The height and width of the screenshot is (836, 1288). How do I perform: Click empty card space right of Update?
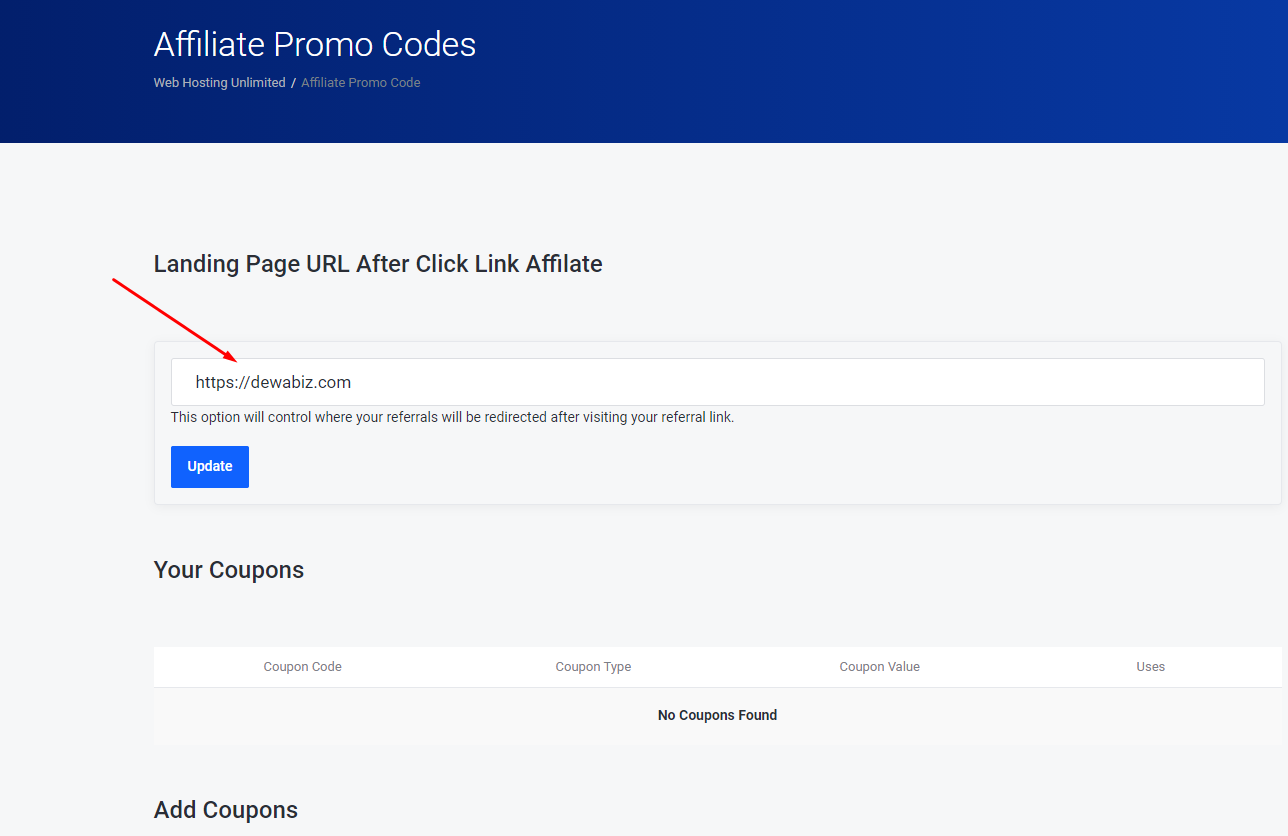pos(700,467)
